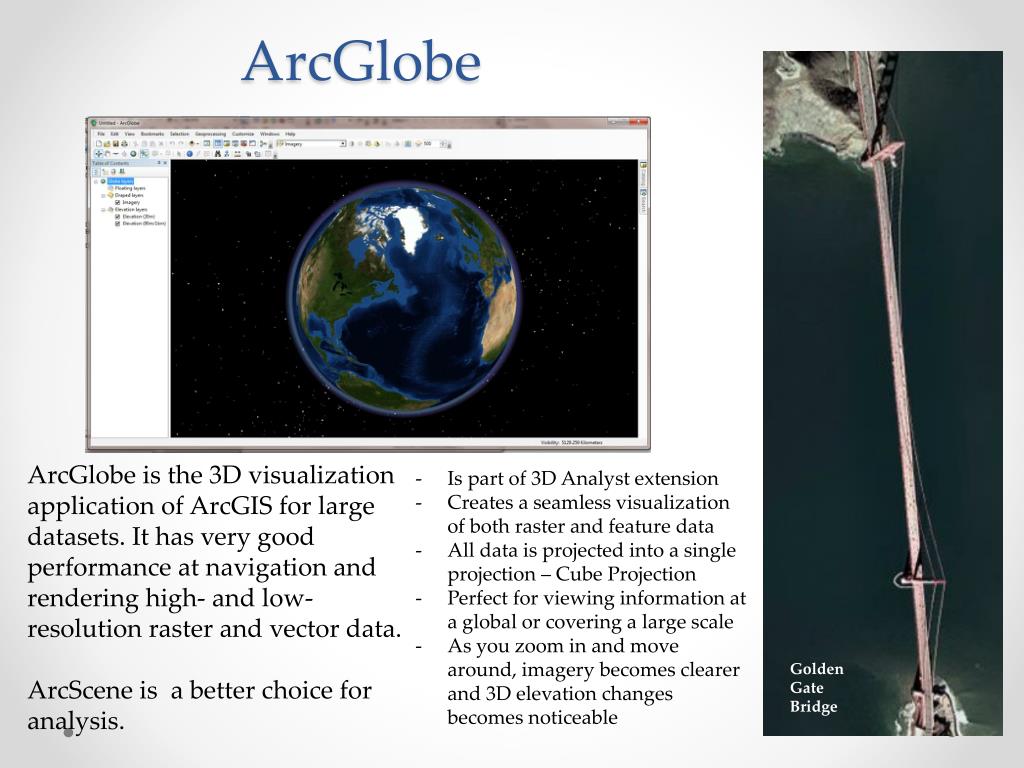
Task: Click the 'Golden Gate Bridge' caption text
Action: 816,687
